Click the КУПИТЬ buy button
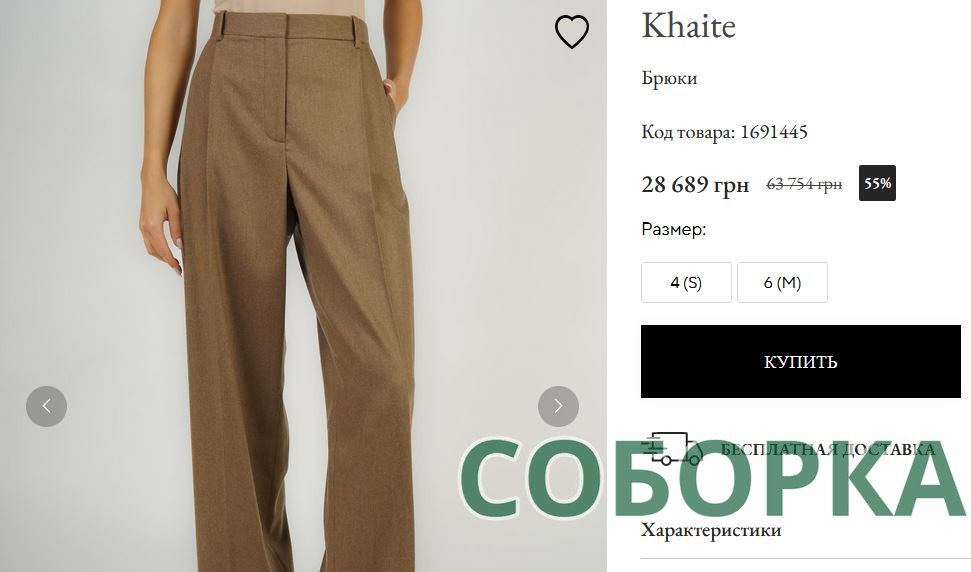Screen dimensions: 971x572 [x=801, y=362]
